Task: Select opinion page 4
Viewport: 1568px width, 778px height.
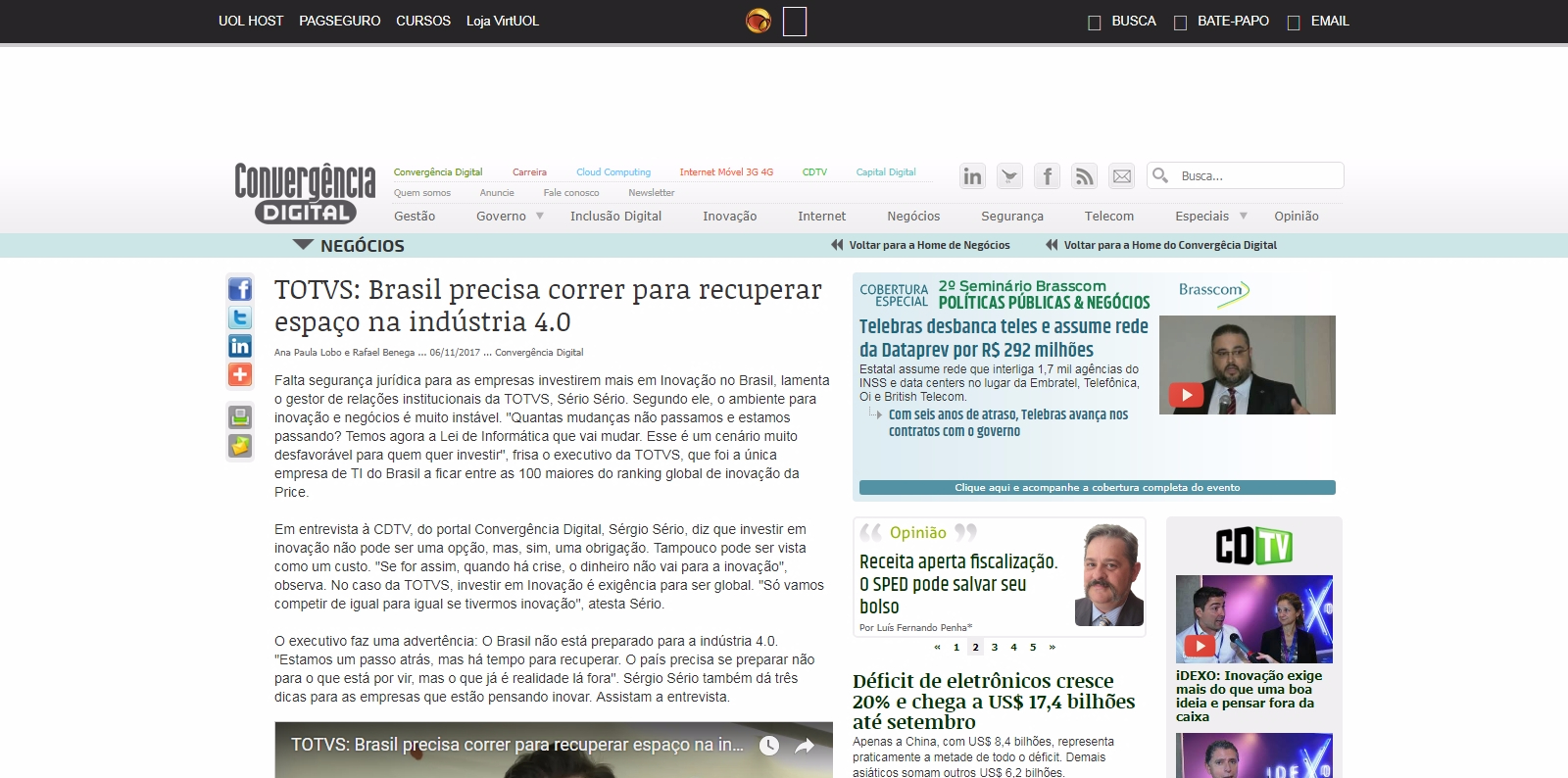Action: pyautogui.click(x=1013, y=647)
